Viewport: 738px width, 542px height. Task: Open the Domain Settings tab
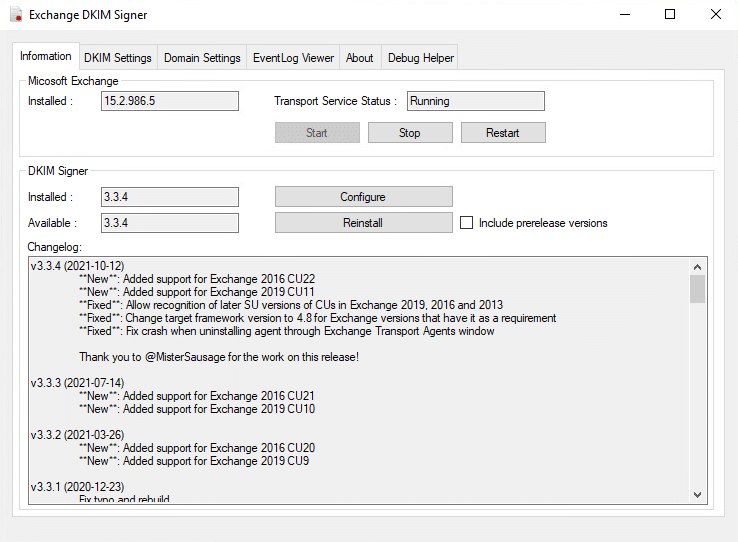202,58
